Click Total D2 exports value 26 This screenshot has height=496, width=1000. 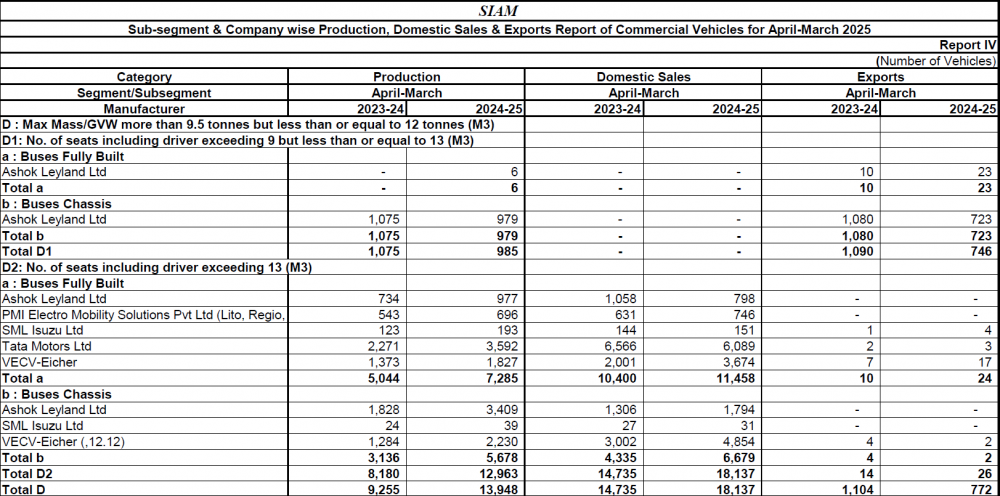coord(985,473)
